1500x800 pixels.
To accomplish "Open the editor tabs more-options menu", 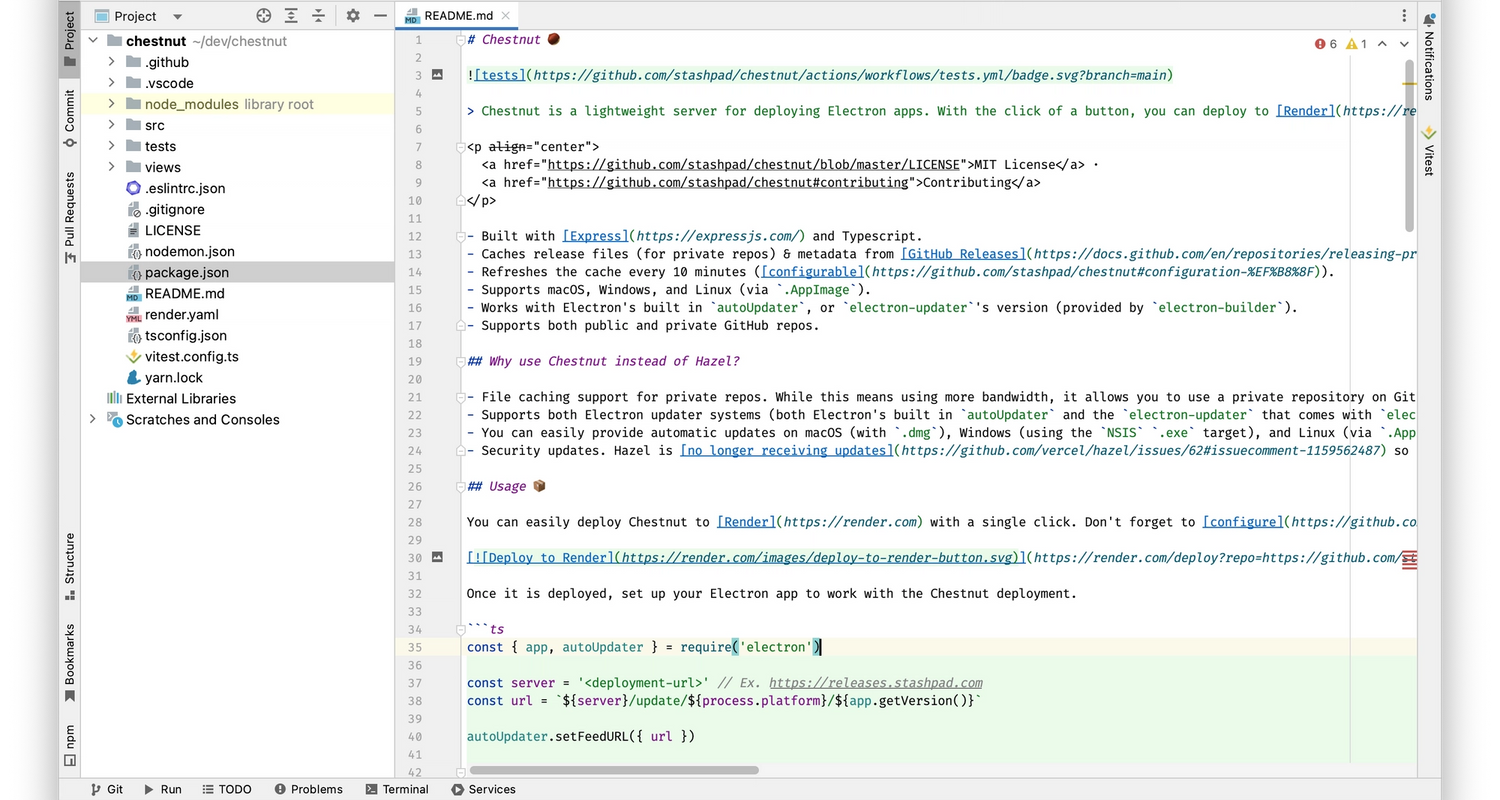I will (1404, 16).
